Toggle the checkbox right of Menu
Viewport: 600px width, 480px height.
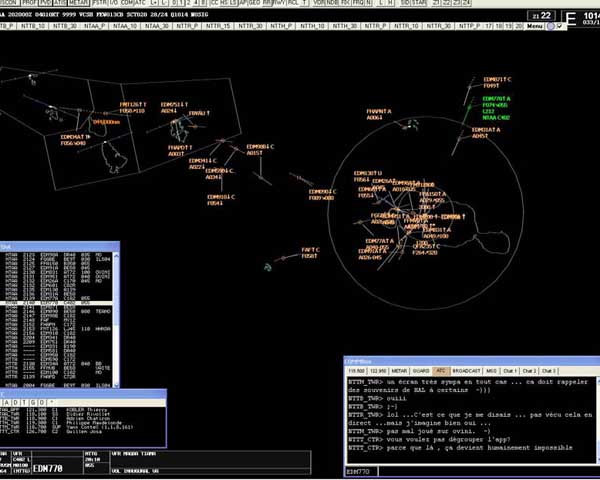click(559, 26)
